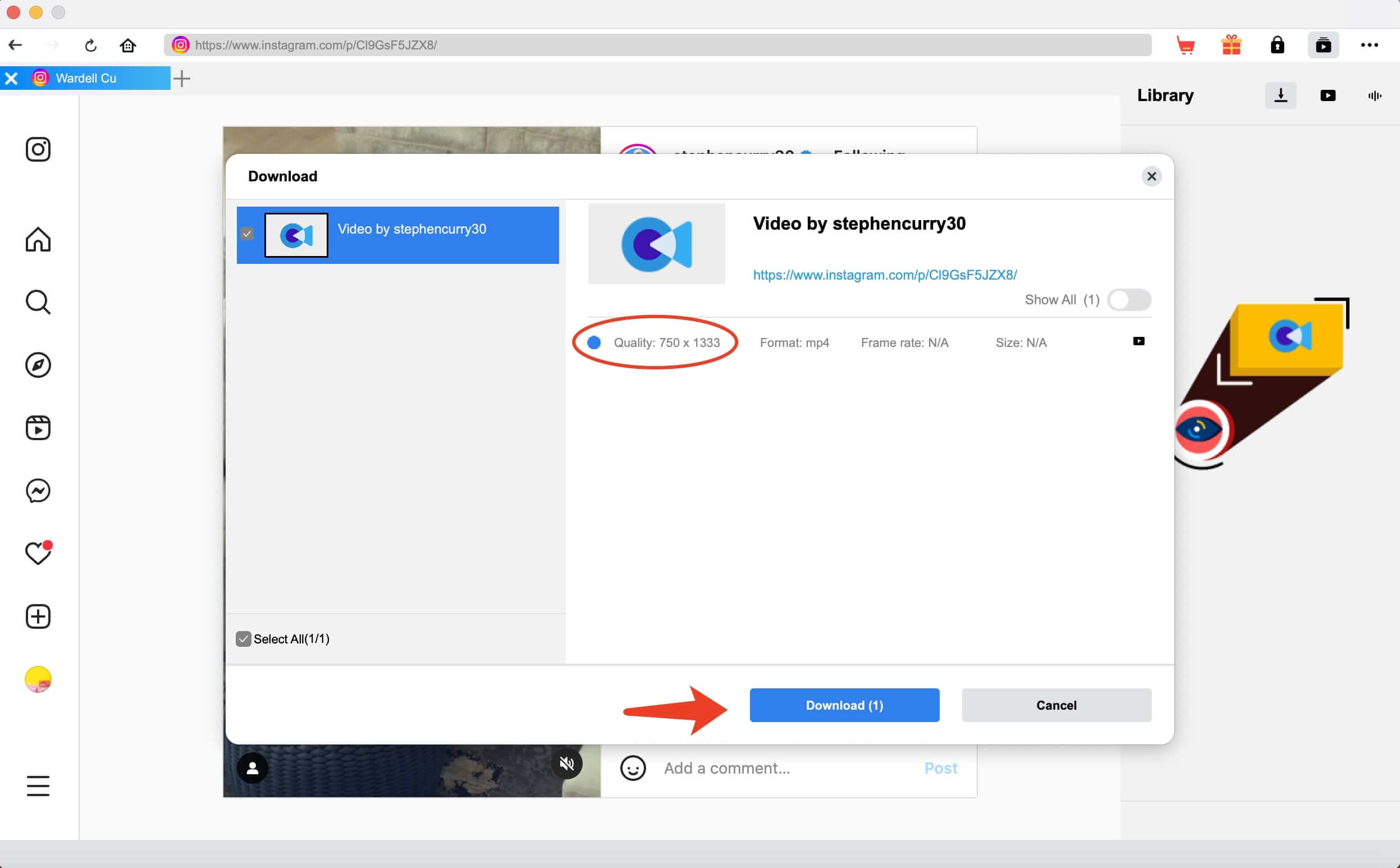This screenshot has height=868, width=1400.
Task: Open the instagram.com post link
Action: click(x=885, y=275)
